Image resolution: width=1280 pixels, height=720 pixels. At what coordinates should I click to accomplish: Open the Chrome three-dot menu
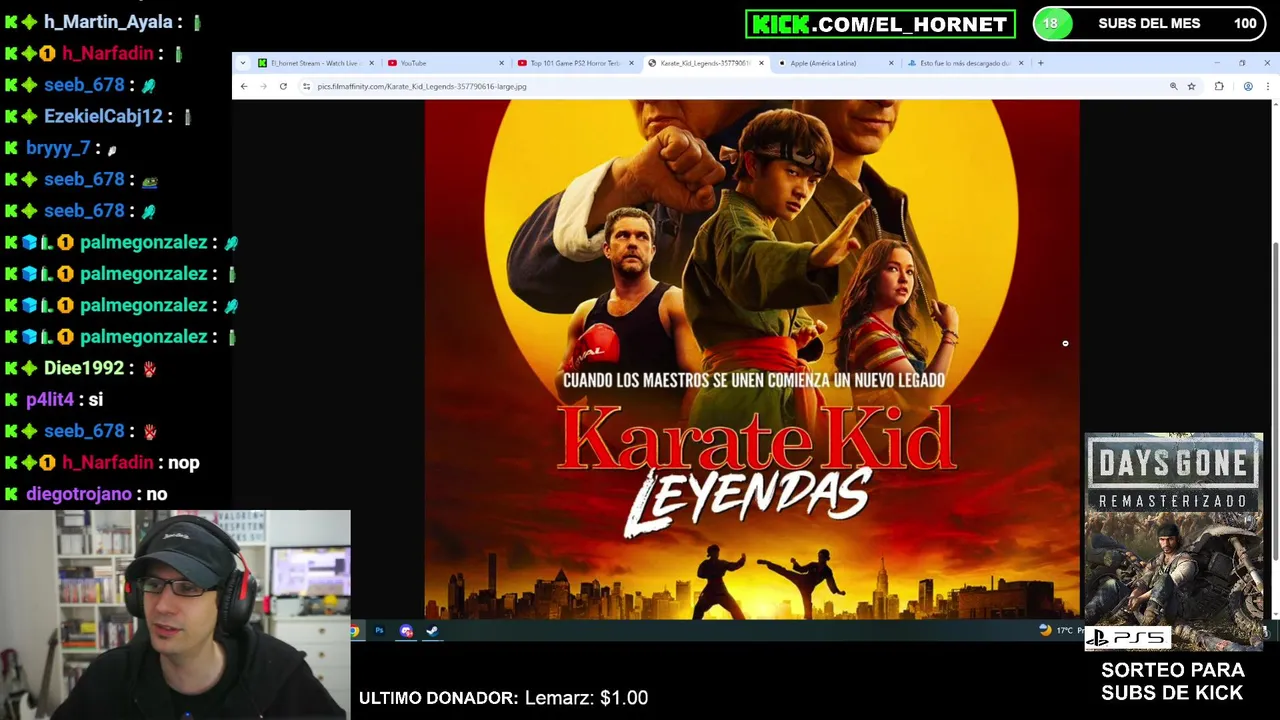point(1267,86)
